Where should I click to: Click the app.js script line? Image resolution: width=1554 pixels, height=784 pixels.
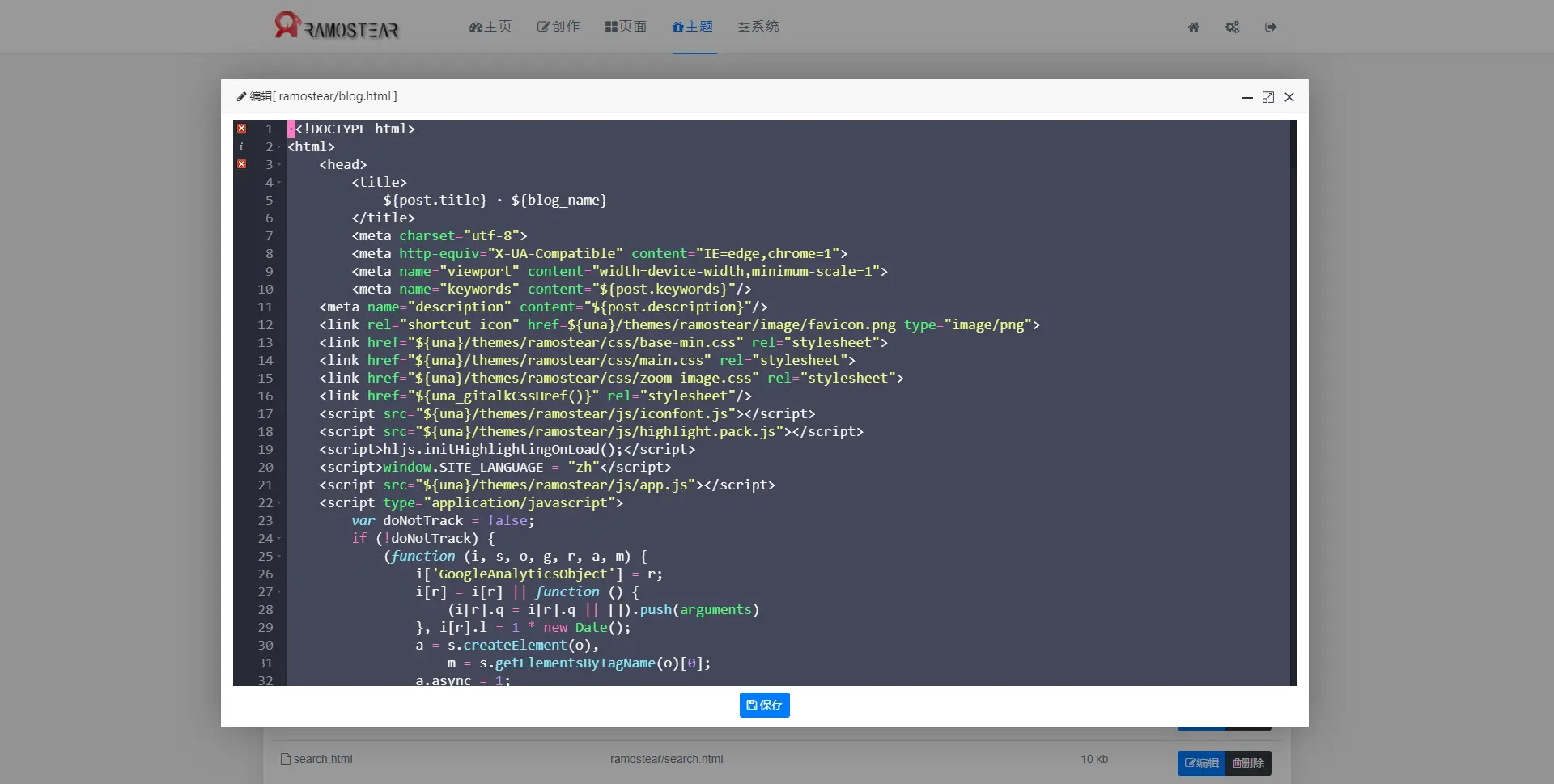tap(547, 485)
